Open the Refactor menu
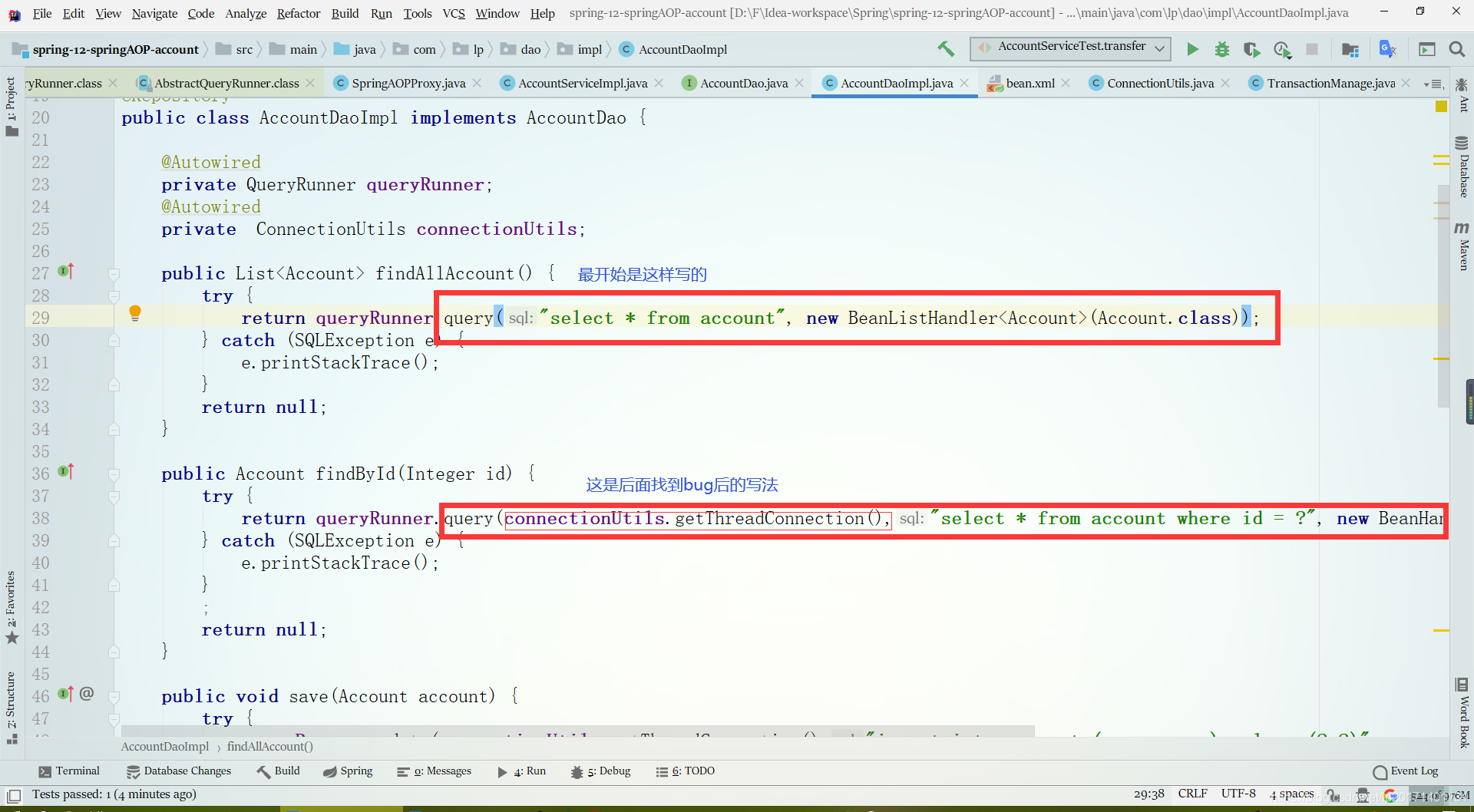The image size is (1474, 812). tap(299, 13)
